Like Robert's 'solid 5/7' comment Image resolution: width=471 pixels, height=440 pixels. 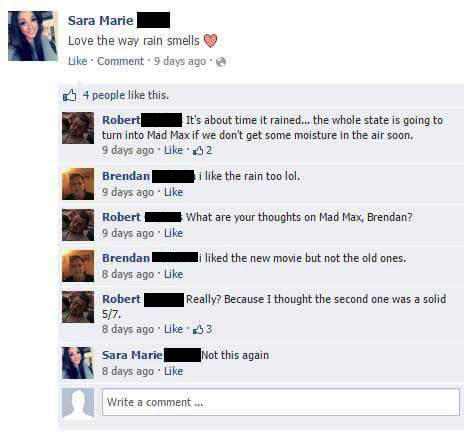[173, 329]
